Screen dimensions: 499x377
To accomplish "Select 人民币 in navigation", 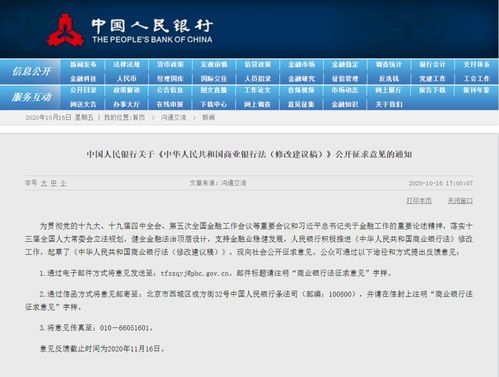I will (x=127, y=79).
